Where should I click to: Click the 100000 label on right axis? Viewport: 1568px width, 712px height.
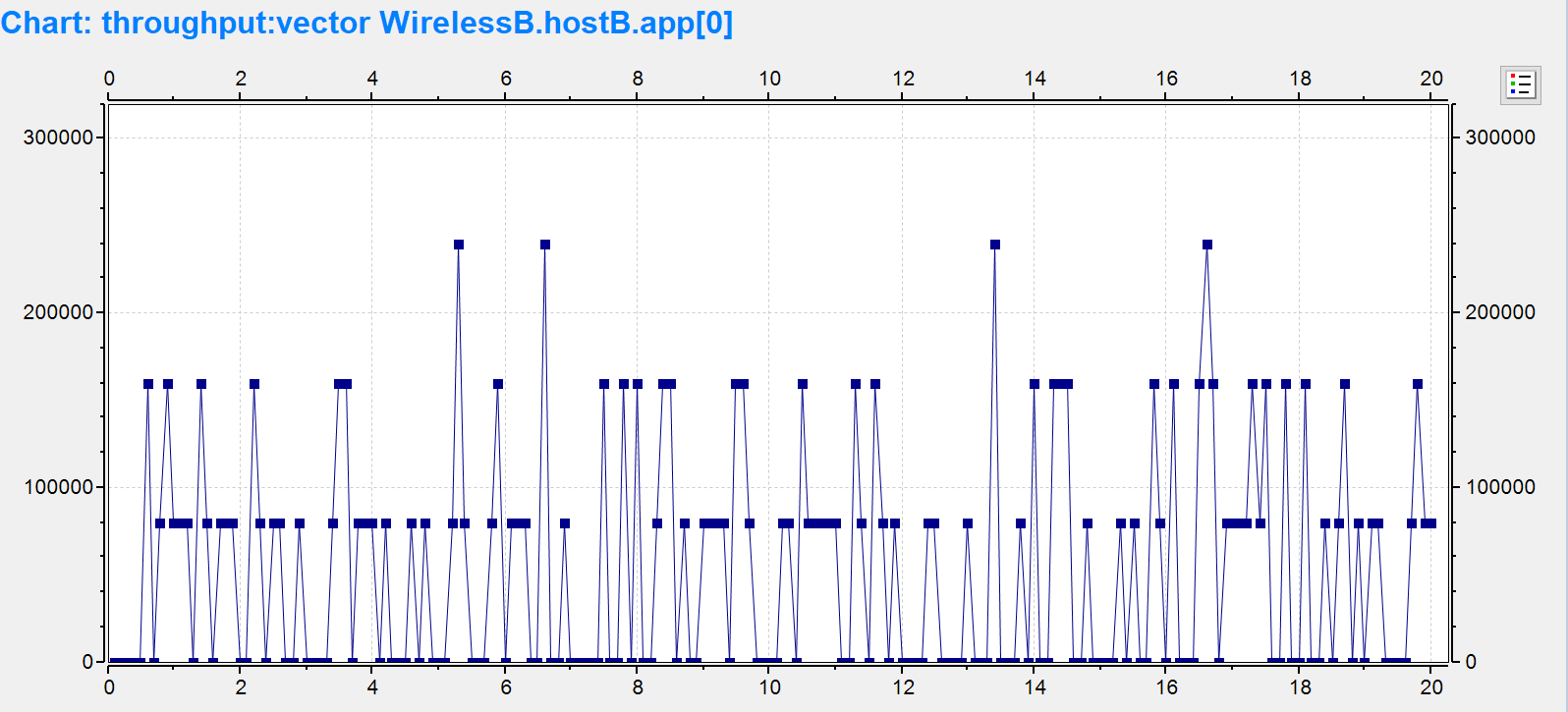coord(1500,487)
